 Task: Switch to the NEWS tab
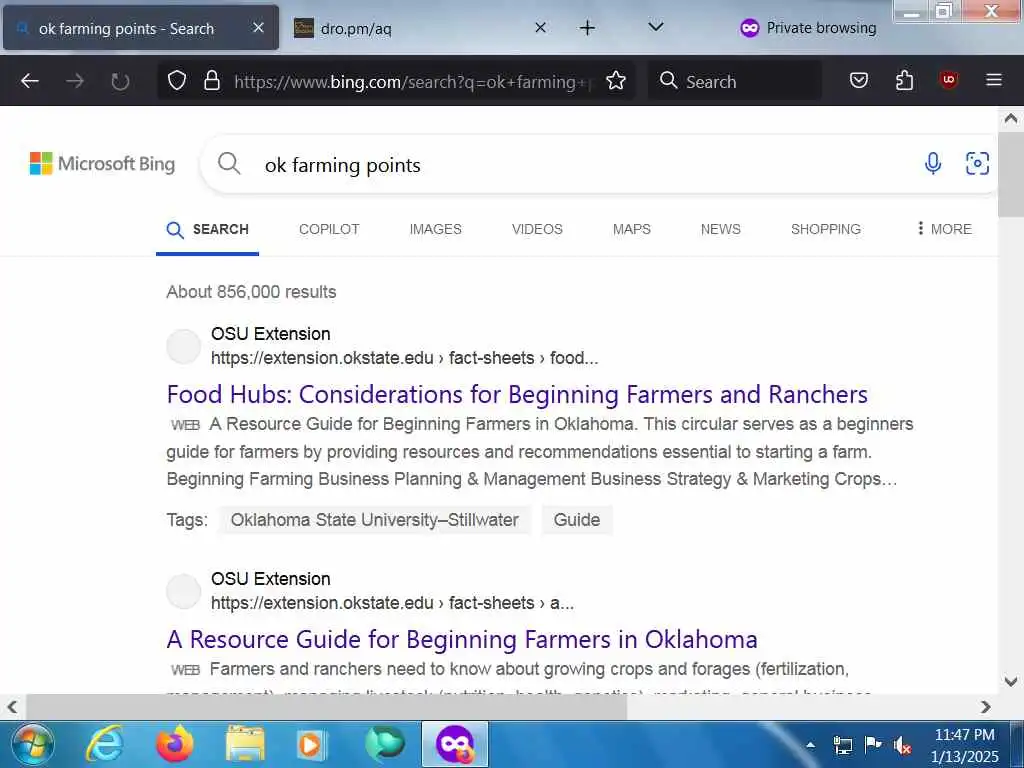(720, 229)
